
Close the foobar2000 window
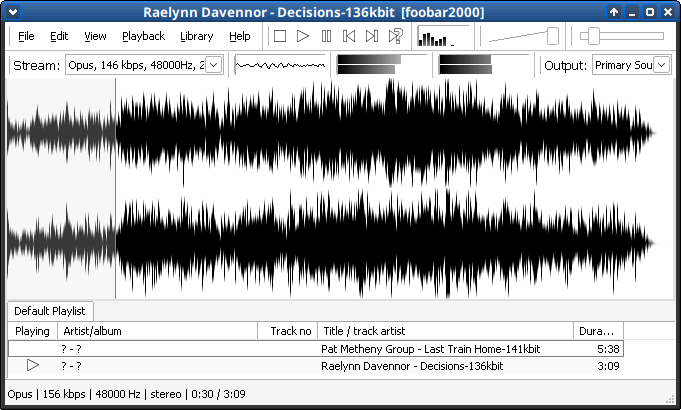pos(668,12)
